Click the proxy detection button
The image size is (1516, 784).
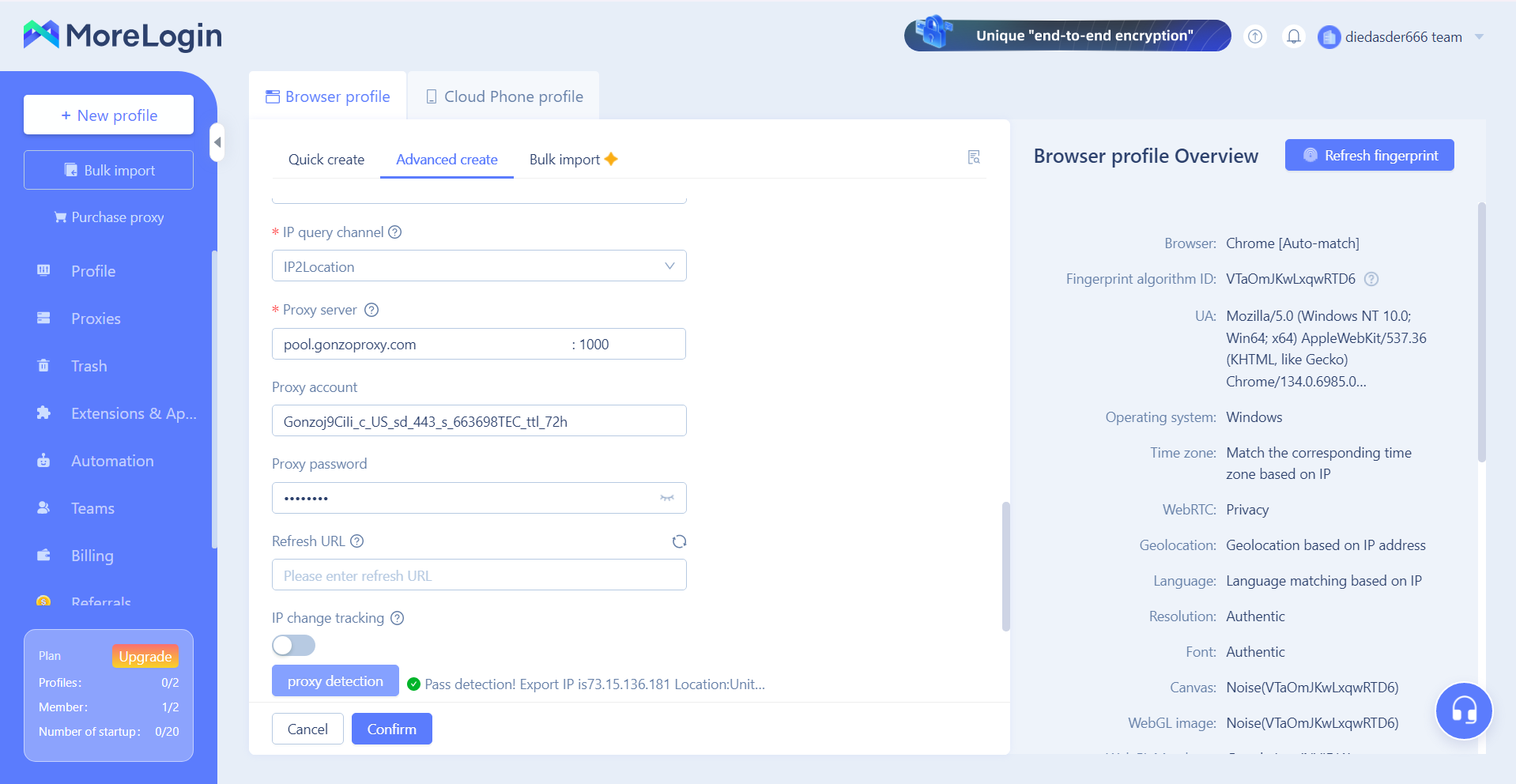coord(335,681)
